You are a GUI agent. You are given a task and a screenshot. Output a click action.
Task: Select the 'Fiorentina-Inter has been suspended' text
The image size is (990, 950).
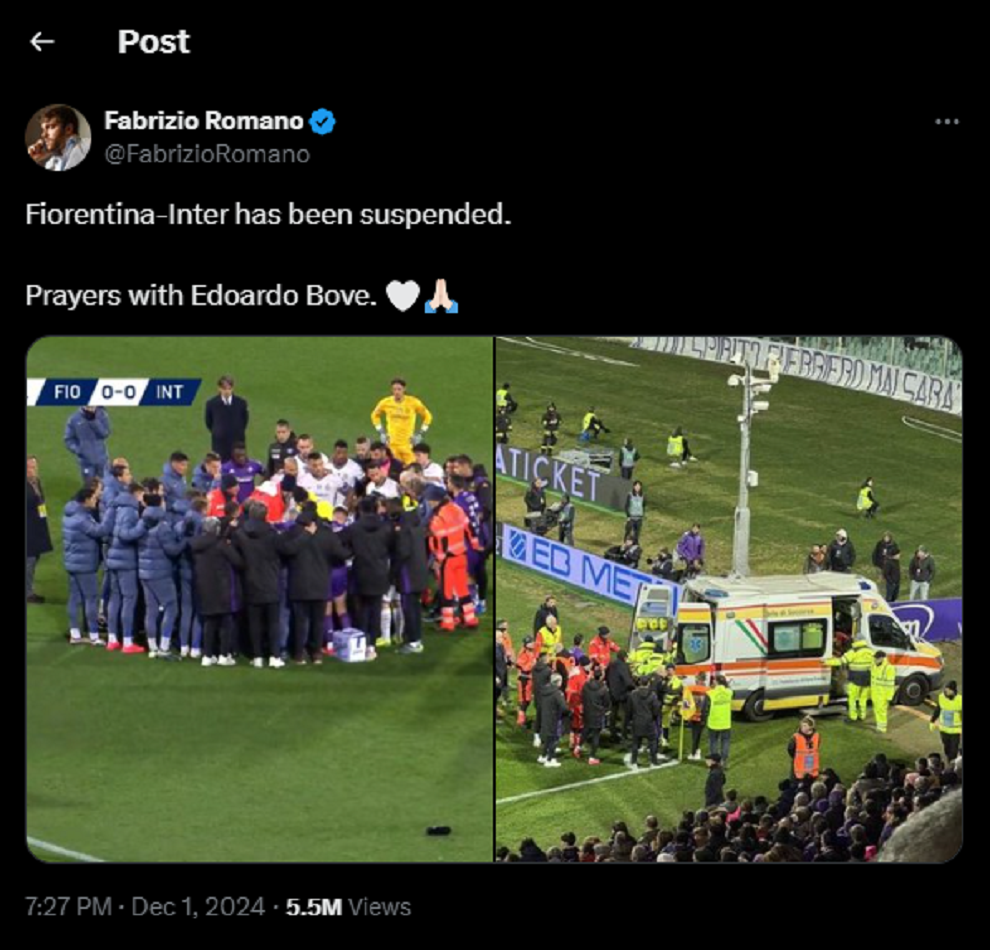tap(268, 215)
